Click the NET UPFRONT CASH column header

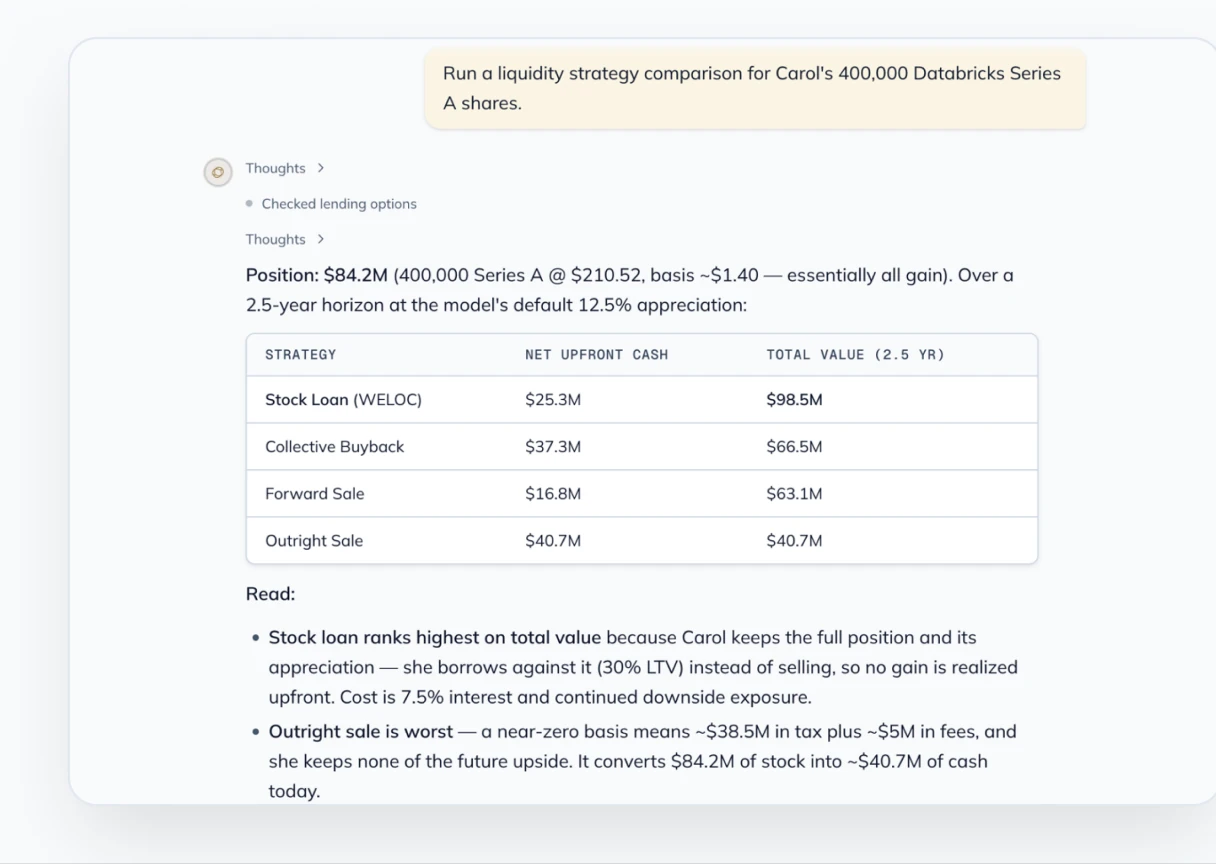pos(596,355)
